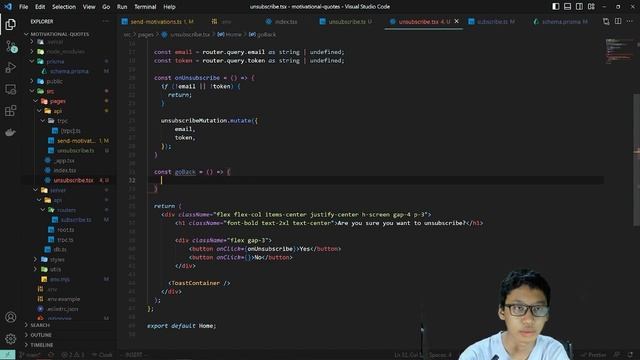Toggle secondary side bar layout icon
This screenshot has width=640, height=360.
579,7
